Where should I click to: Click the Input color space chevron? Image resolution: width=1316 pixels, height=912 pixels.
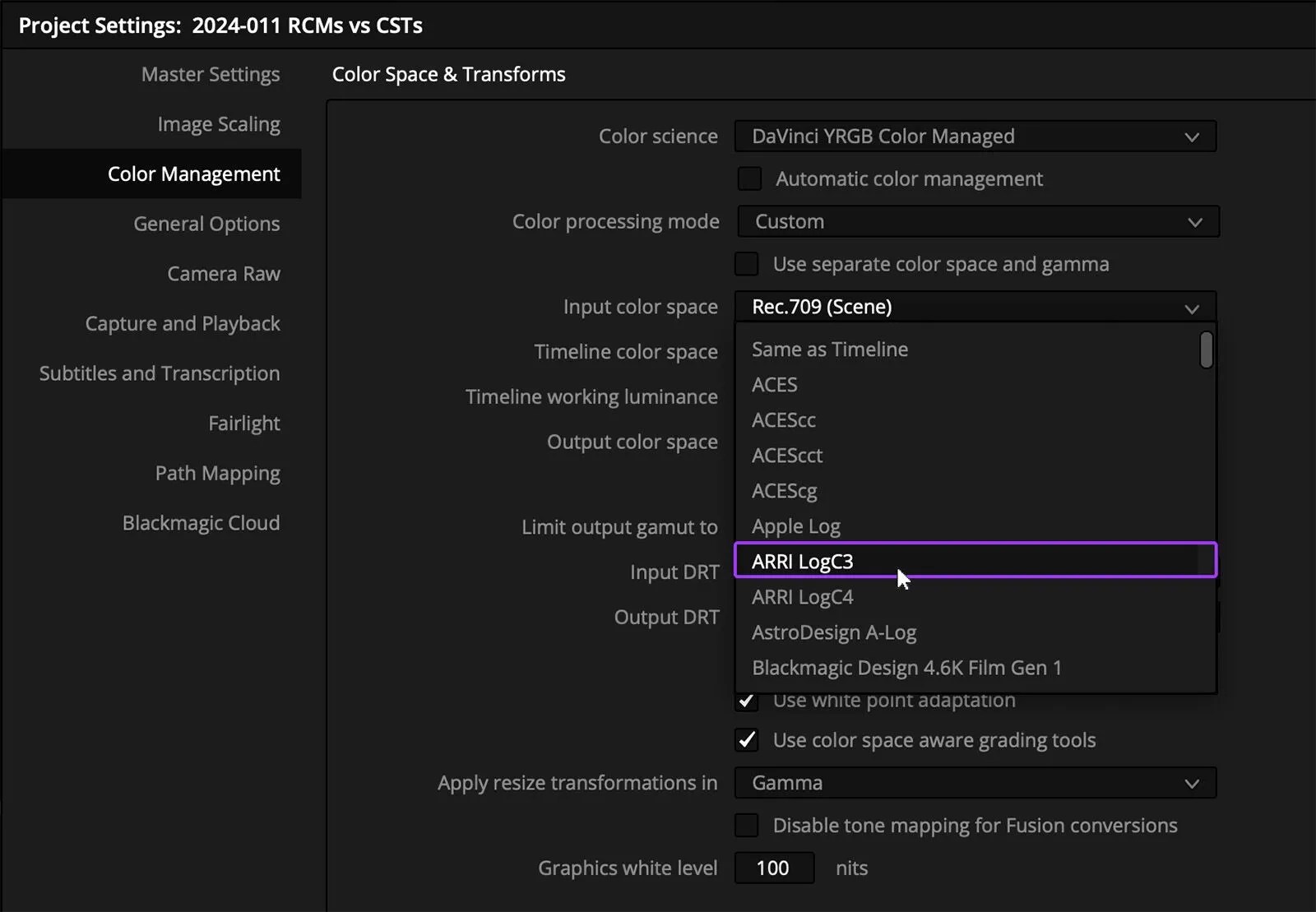point(1192,308)
